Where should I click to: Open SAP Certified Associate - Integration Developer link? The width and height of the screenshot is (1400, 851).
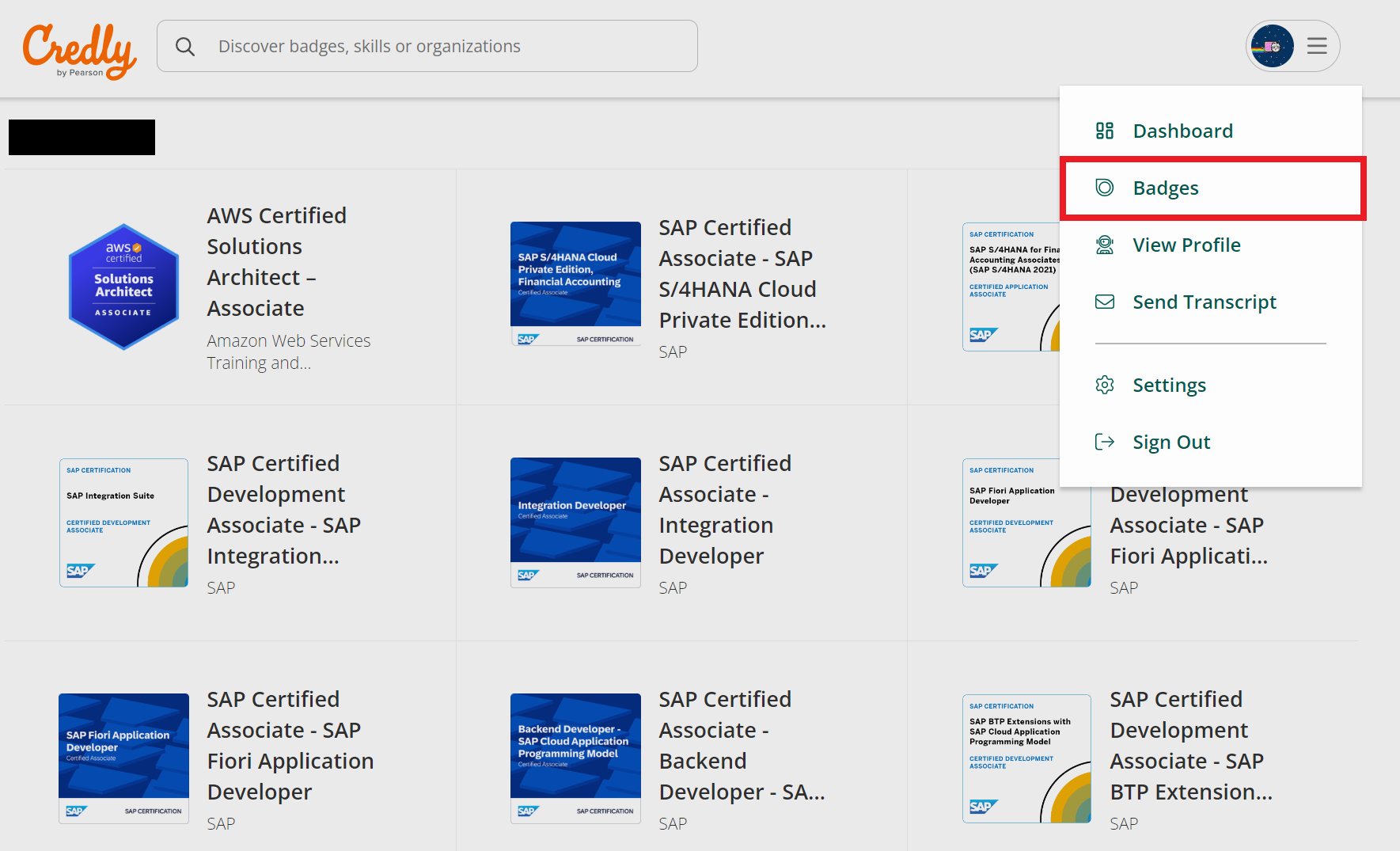pyautogui.click(x=724, y=509)
